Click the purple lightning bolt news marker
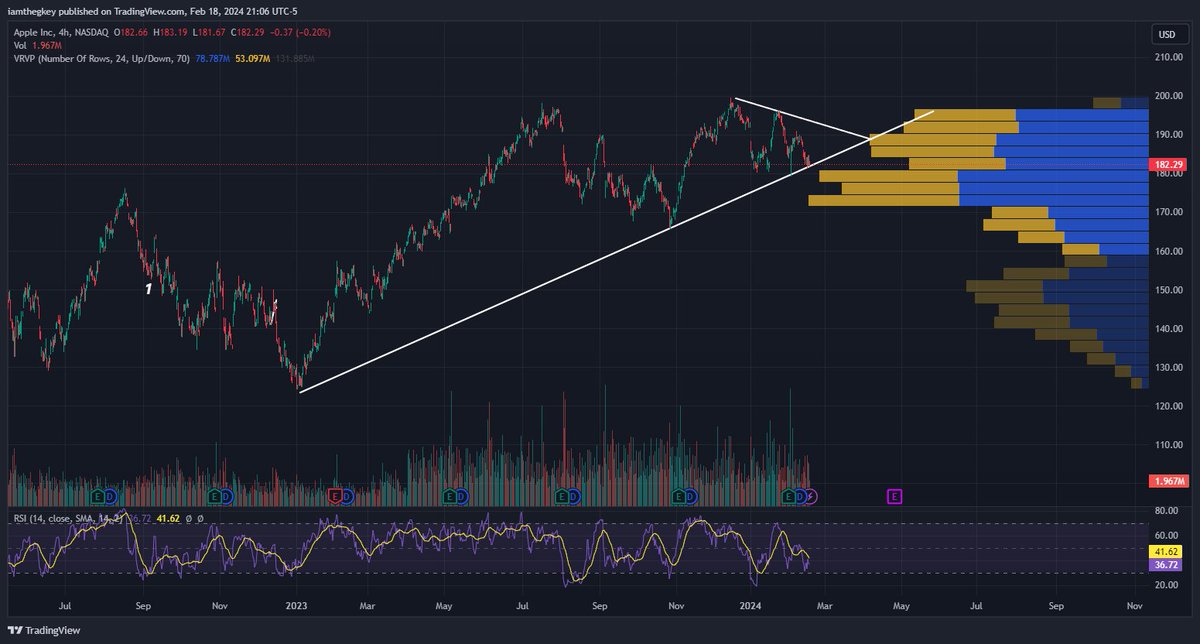The width and height of the screenshot is (1200, 644). tap(811, 496)
